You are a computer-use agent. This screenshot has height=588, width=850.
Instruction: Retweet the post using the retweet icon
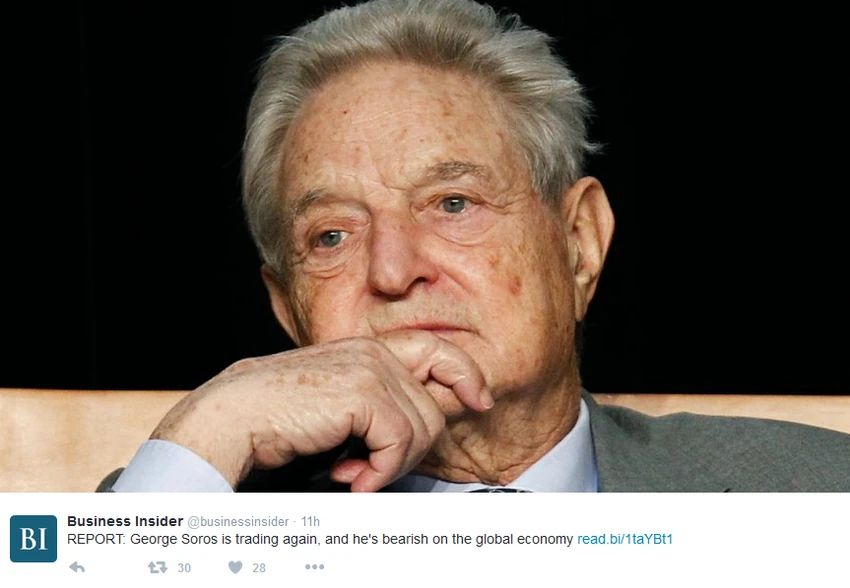[x=157, y=567]
